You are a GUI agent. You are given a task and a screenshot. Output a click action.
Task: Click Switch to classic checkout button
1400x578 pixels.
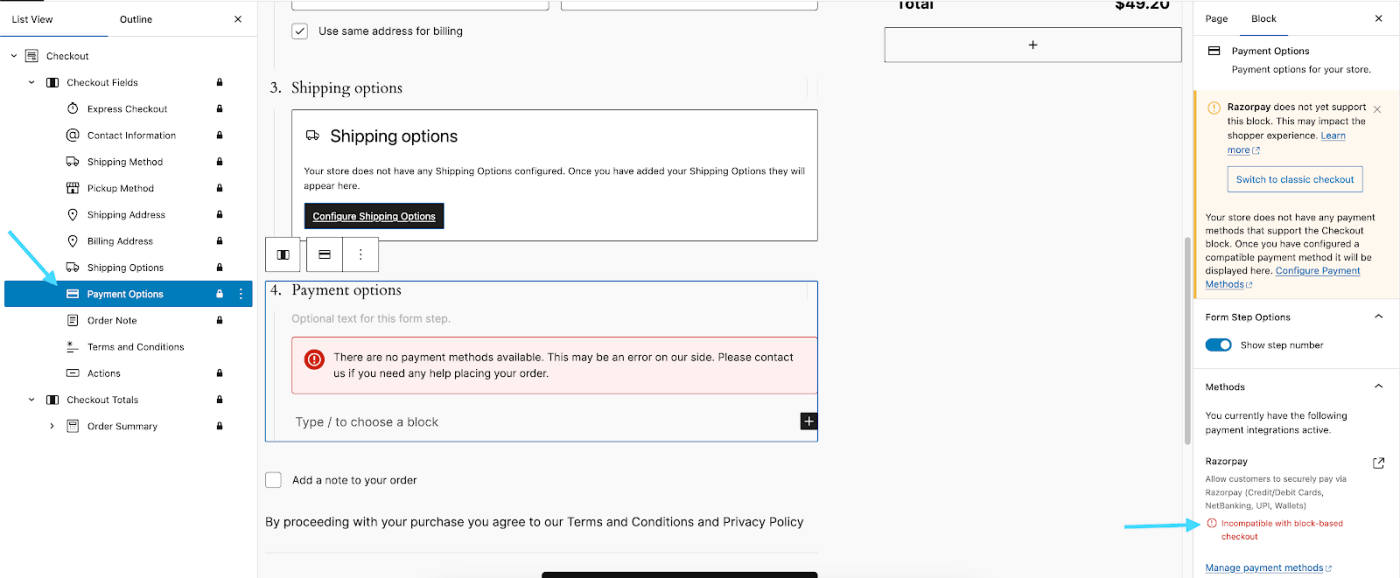[x=1295, y=180]
